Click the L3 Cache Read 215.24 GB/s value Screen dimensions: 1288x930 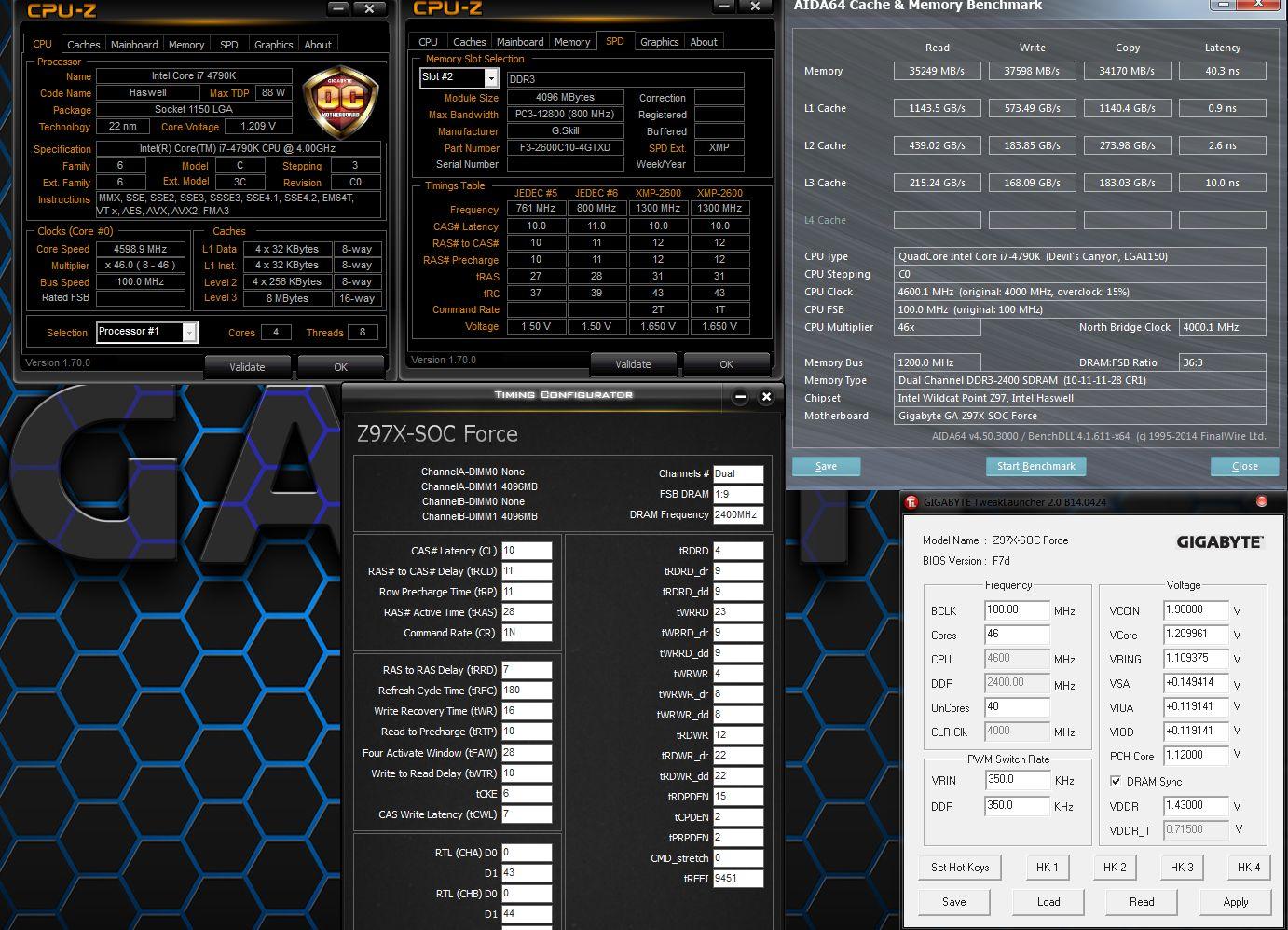tap(938, 183)
